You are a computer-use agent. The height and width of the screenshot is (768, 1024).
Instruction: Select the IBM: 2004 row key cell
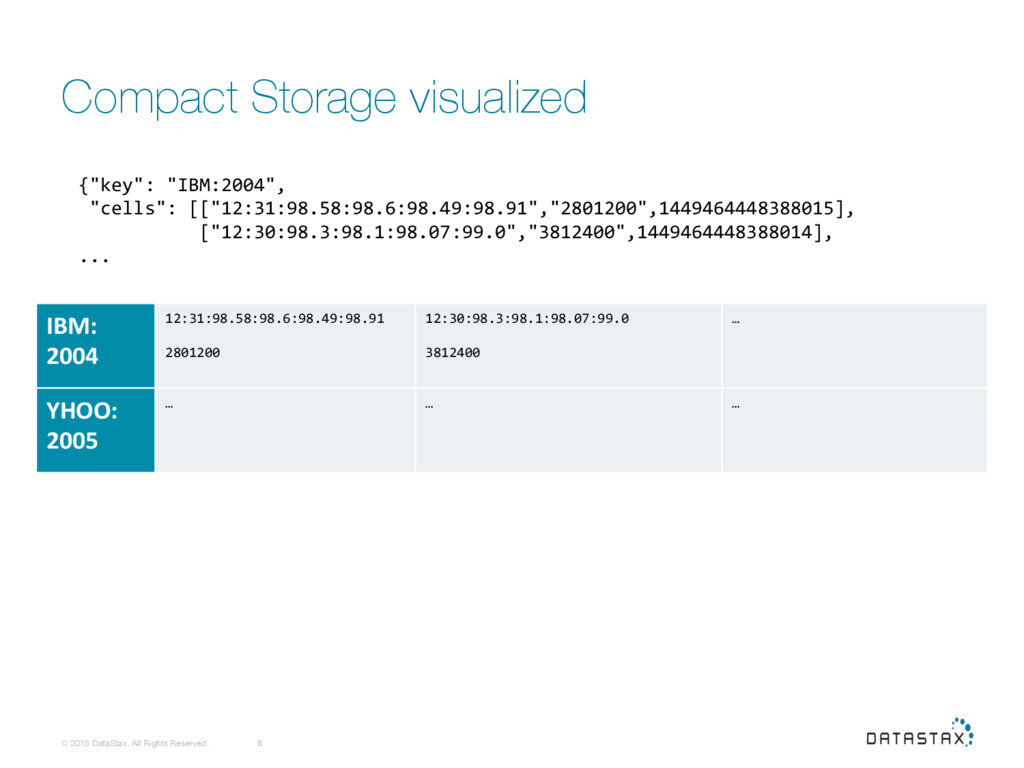(95, 345)
